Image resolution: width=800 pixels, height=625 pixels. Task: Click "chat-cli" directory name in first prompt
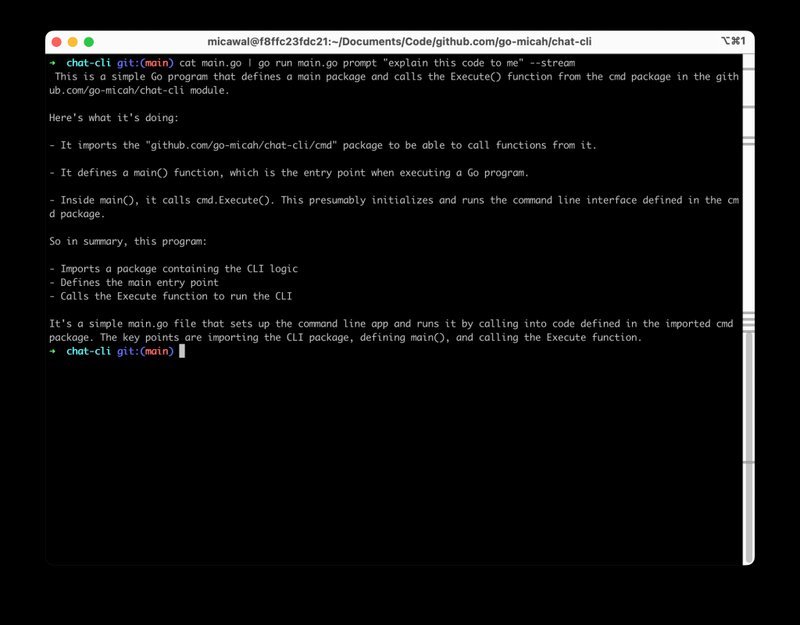click(88, 62)
